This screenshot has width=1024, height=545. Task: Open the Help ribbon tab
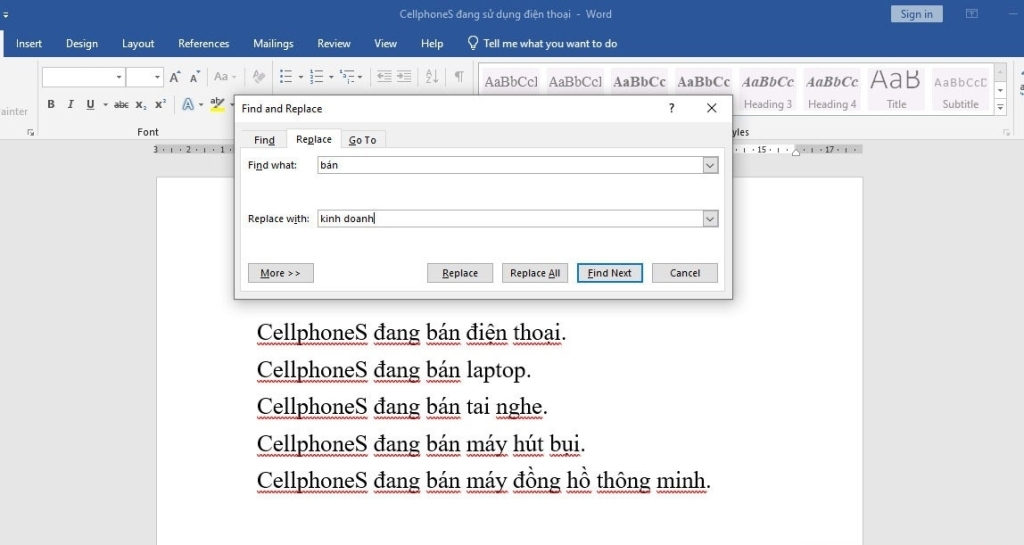click(x=432, y=44)
